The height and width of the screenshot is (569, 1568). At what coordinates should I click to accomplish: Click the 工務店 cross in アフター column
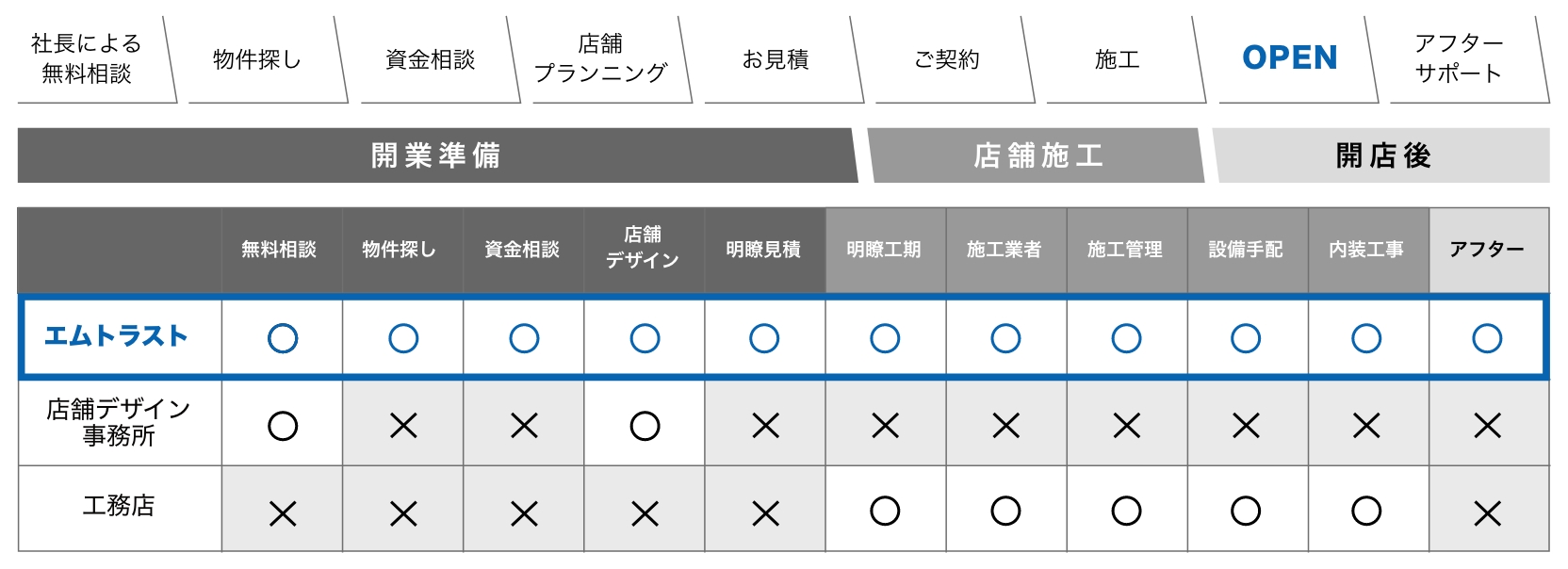pyautogui.click(x=1487, y=513)
